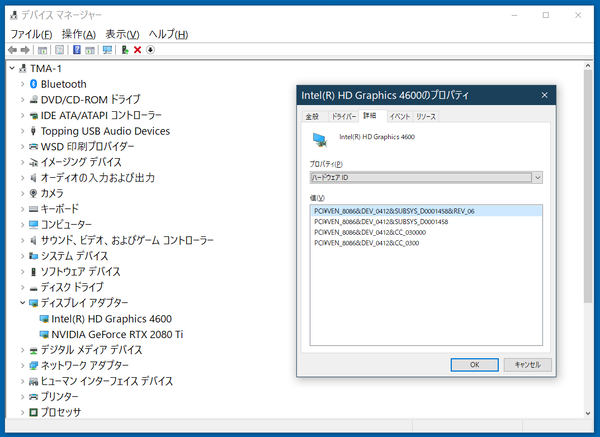Click the コンピューター monitor icon
This screenshot has width=600, height=437.
[x=33, y=225]
